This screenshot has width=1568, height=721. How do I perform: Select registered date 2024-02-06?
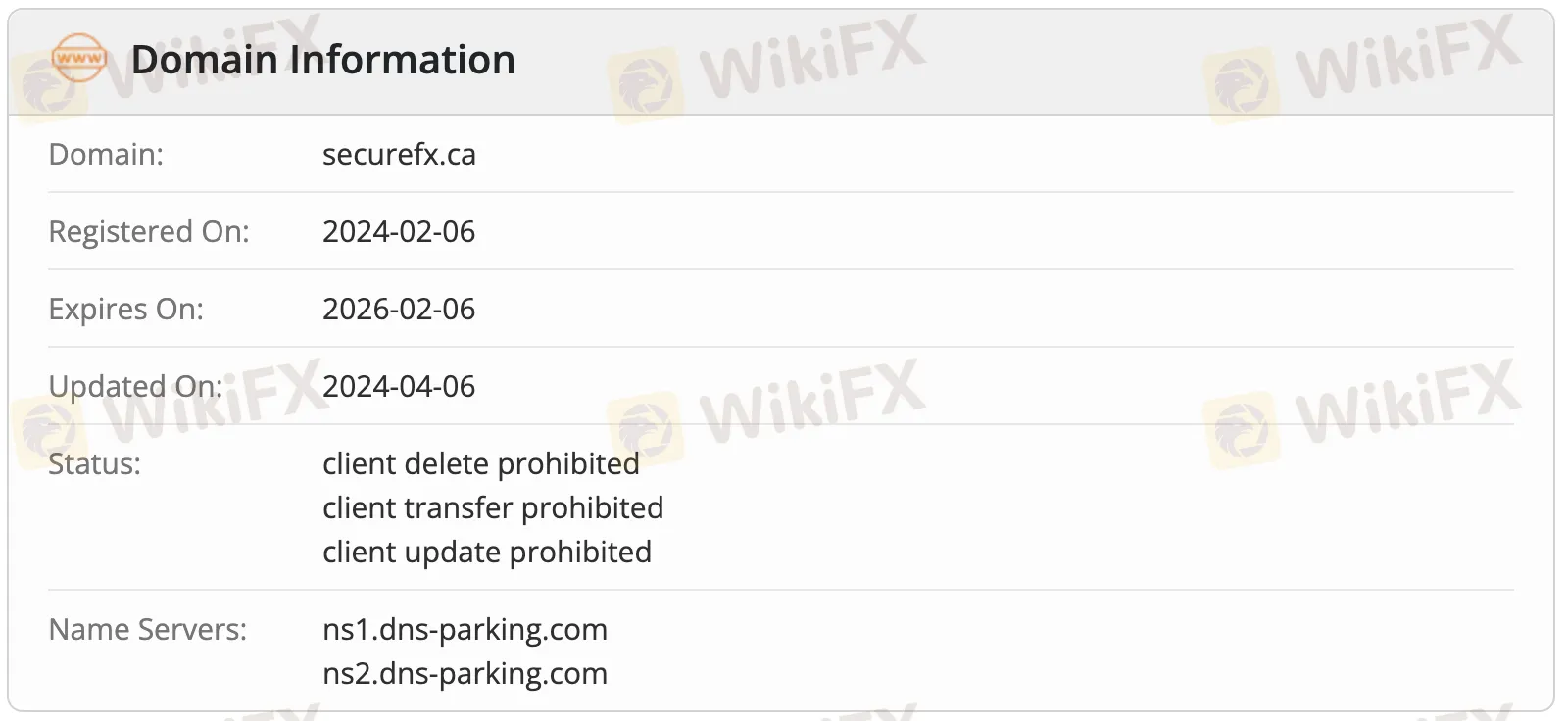[x=399, y=231]
